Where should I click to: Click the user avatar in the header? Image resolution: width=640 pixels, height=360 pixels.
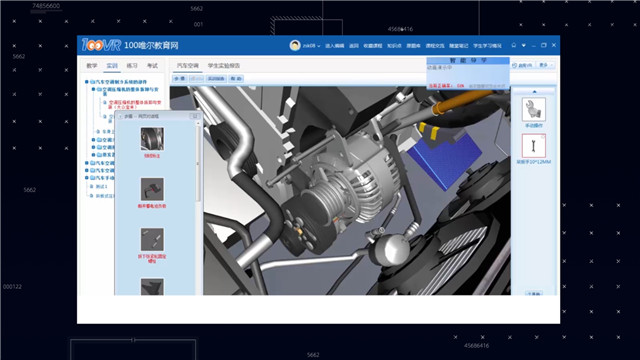tap(295, 45)
